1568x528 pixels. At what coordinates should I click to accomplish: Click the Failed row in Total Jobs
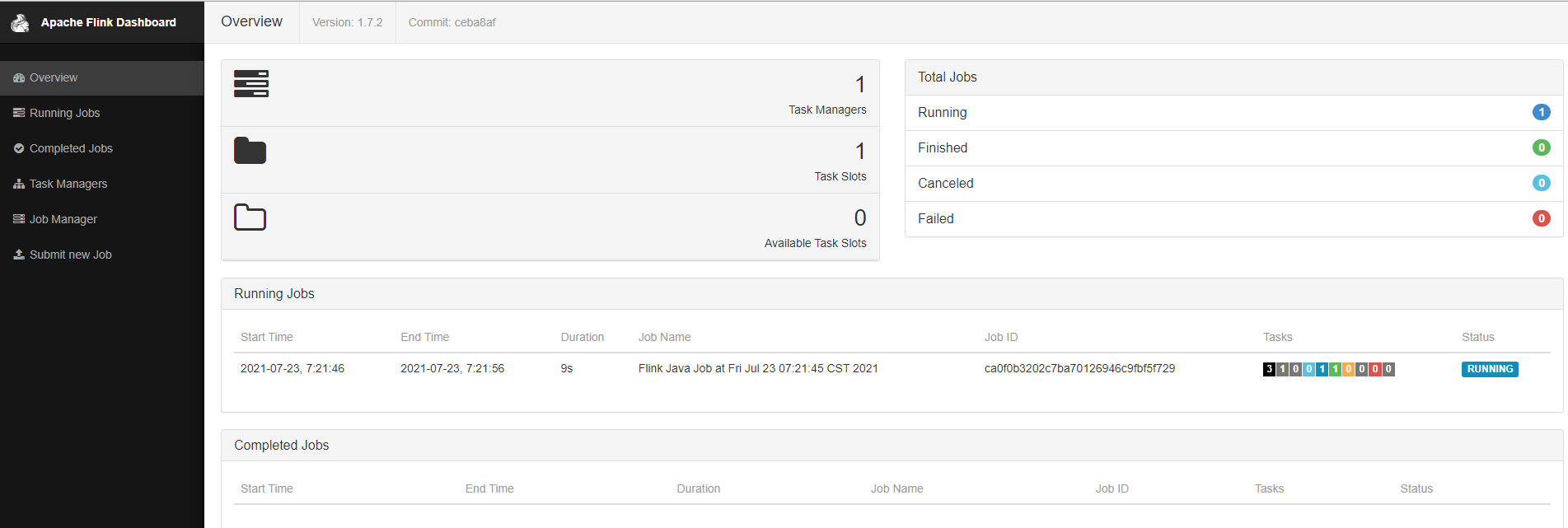tap(1233, 219)
